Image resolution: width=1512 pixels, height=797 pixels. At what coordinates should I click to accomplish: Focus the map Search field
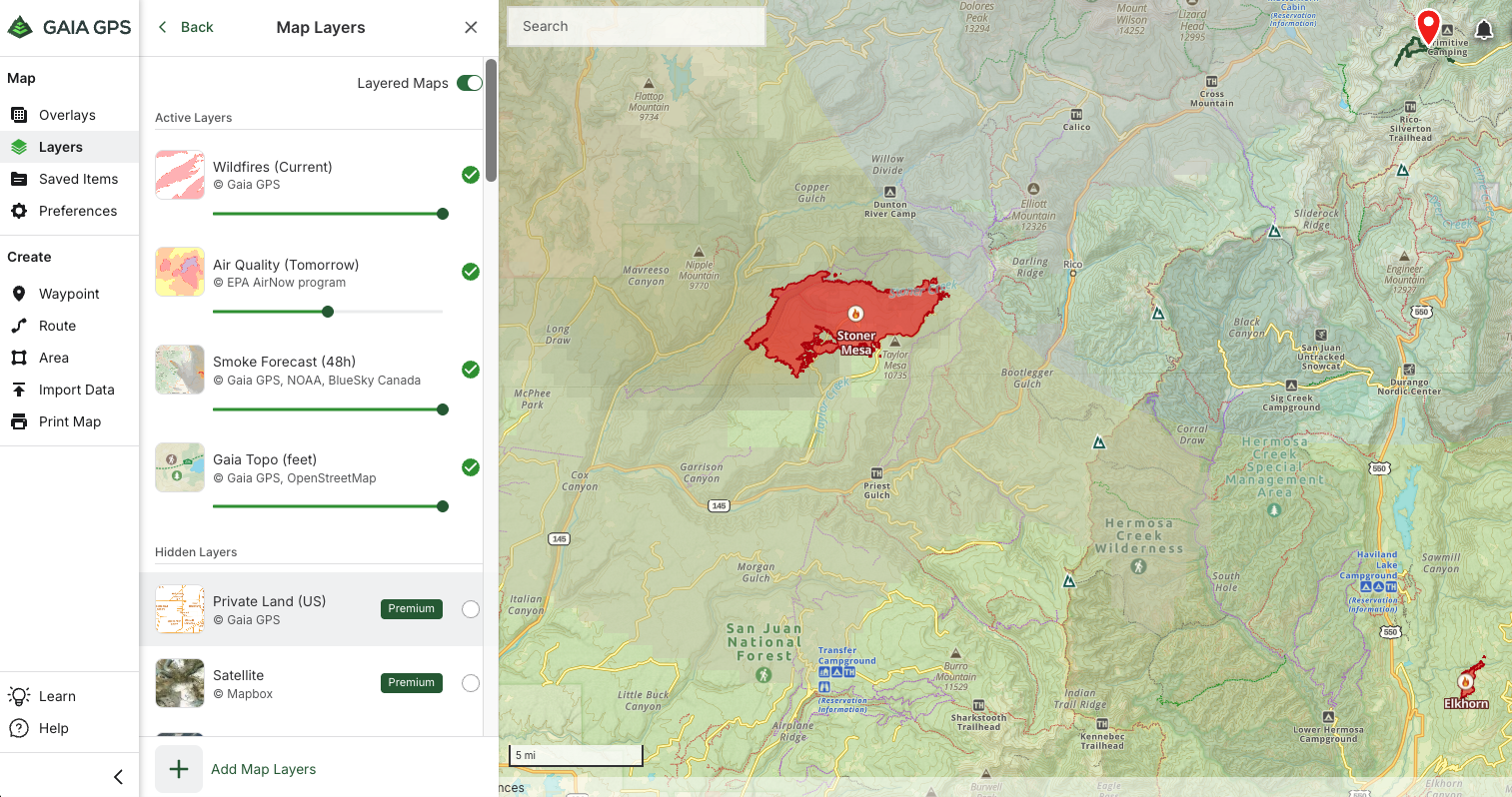click(637, 27)
